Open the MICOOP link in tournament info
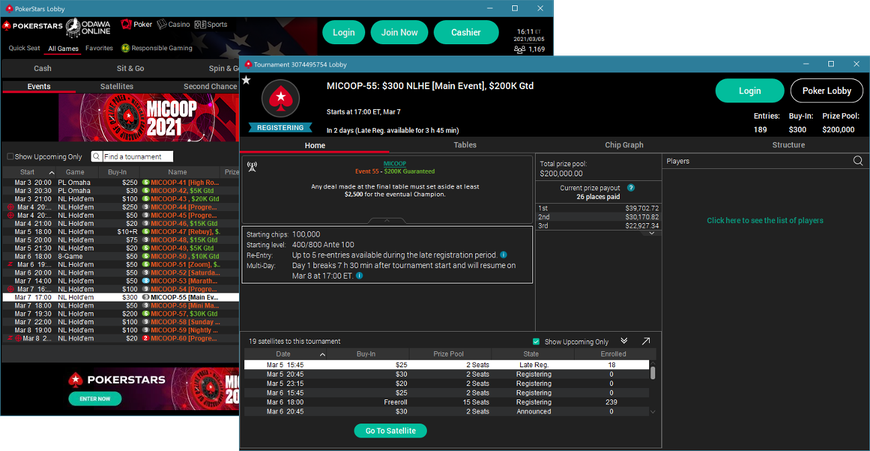870x451 pixels. point(394,164)
